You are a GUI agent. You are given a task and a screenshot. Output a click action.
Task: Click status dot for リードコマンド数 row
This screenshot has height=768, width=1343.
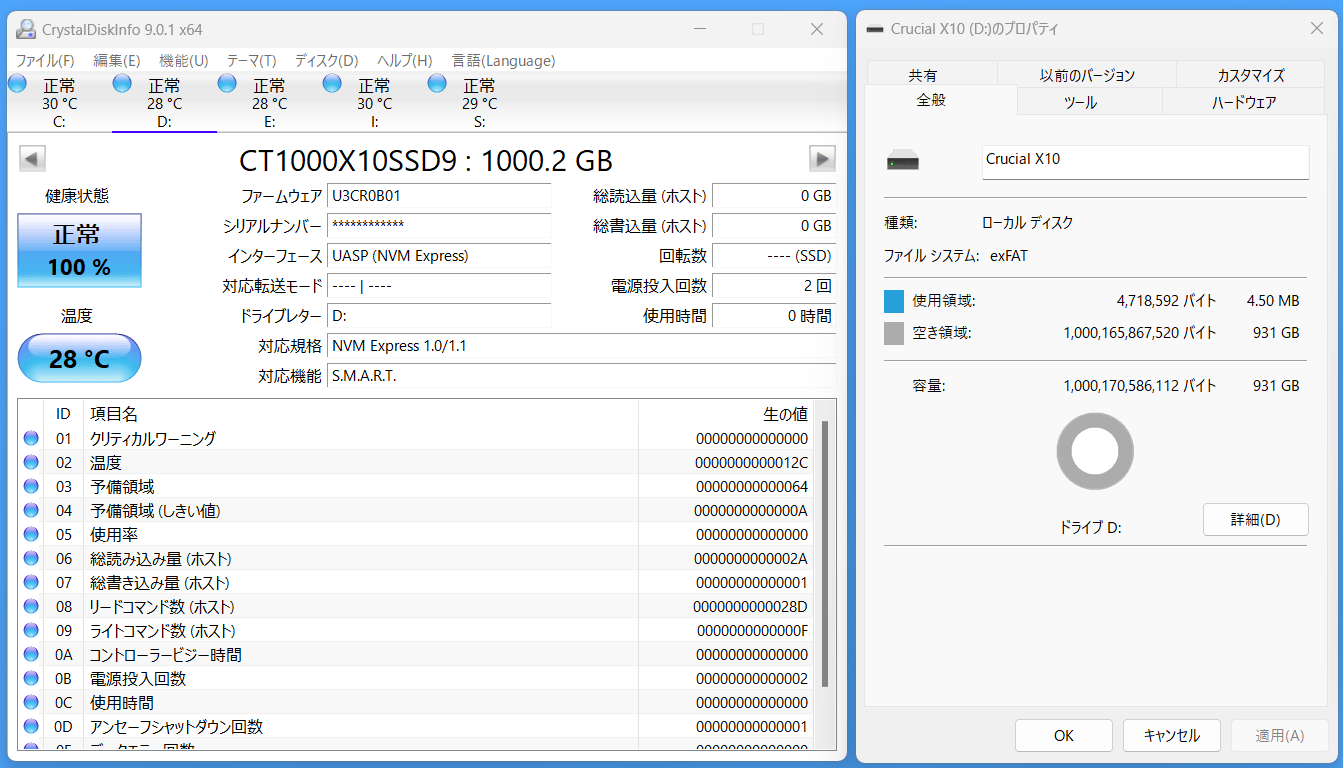point(31,606)
